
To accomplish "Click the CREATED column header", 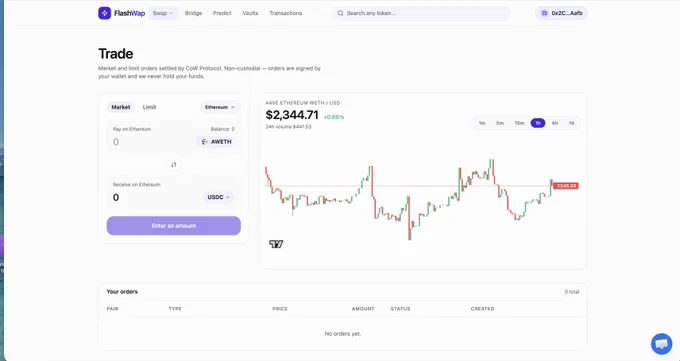I will point(482,309).
